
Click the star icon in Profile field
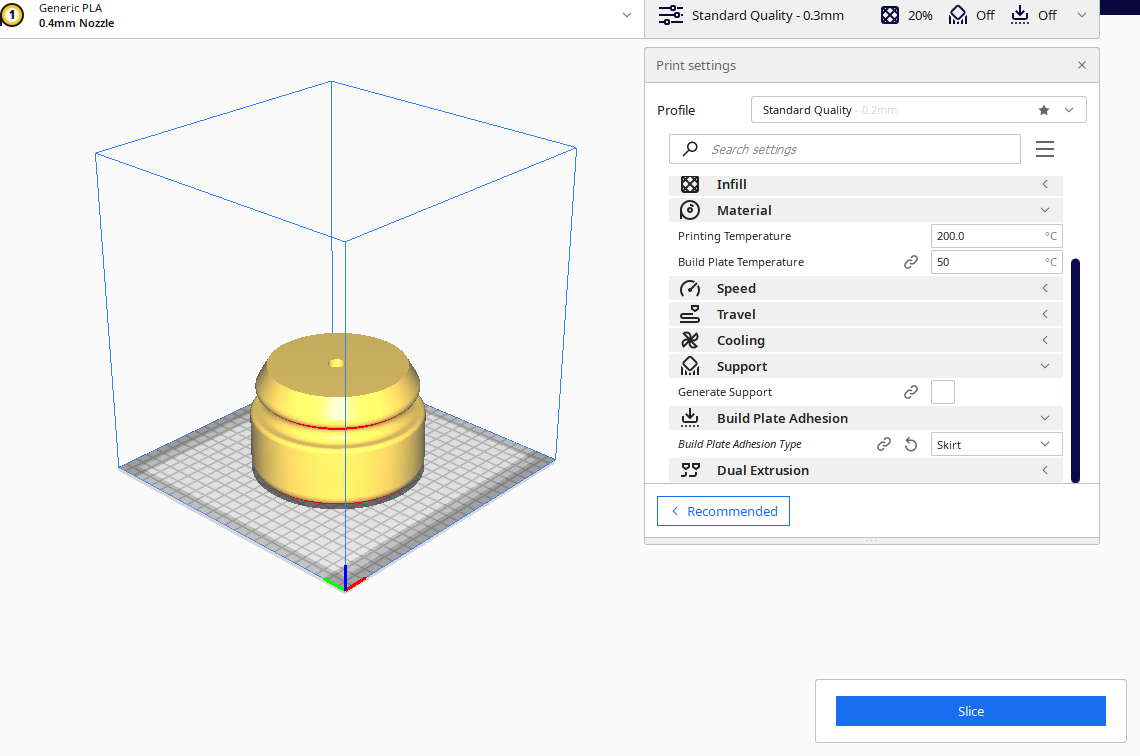pyautogui.click(x=1044, y=110)
